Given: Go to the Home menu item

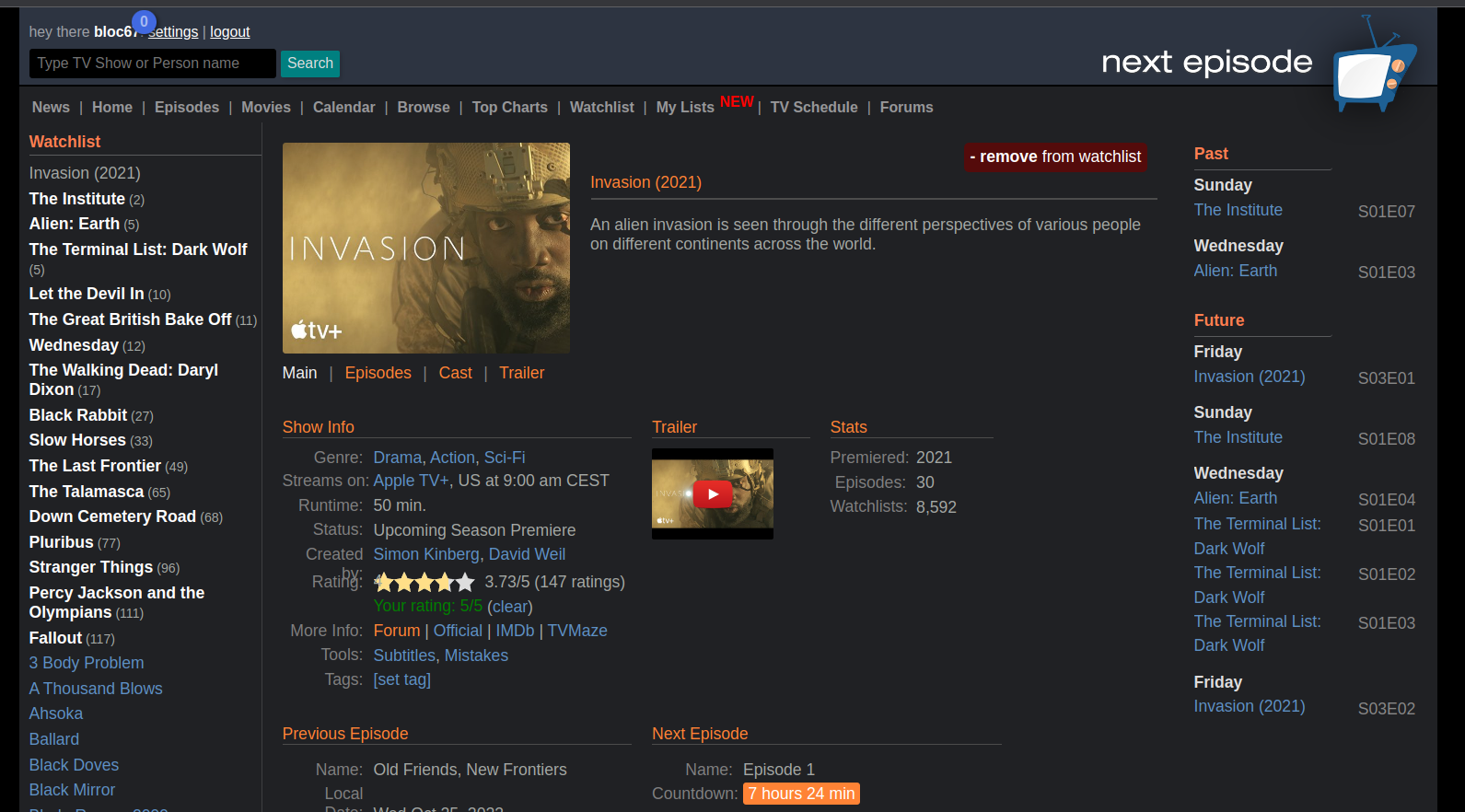Looking at the screenshot, I should (112, 108).
